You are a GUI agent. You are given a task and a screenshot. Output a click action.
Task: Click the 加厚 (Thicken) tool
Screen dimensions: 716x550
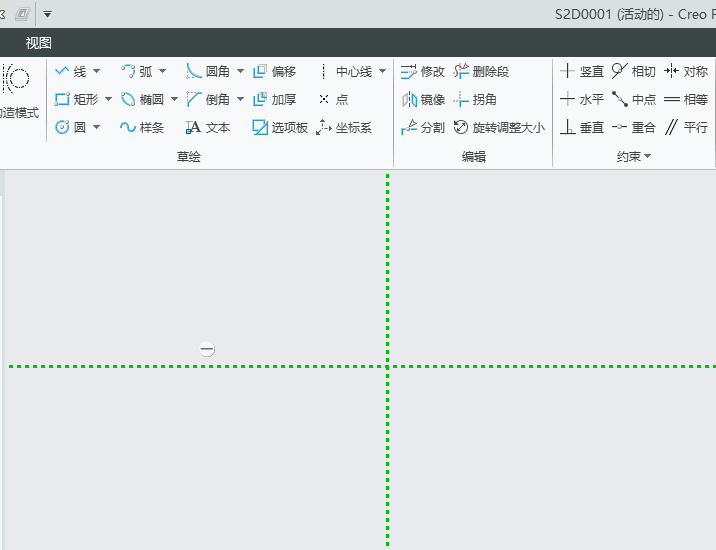[274, 99]
